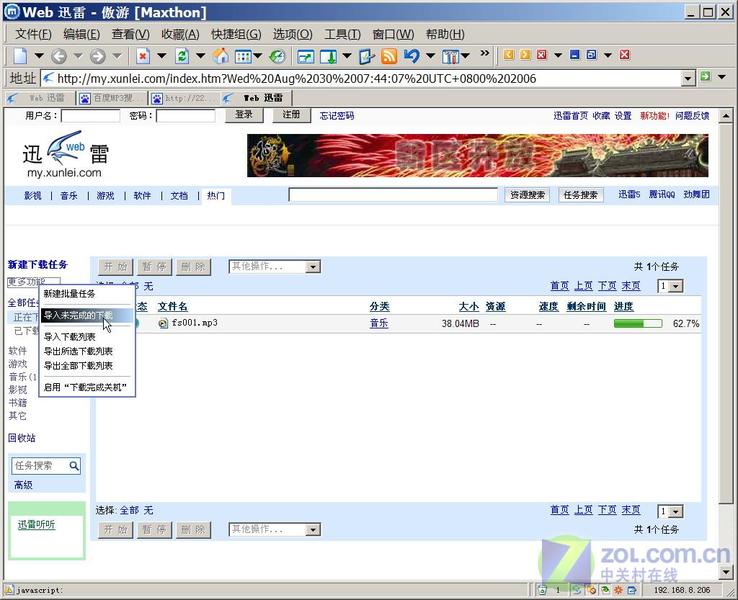
Task: Click the RSS feed orange icon
Action: (x=389, y=56)
